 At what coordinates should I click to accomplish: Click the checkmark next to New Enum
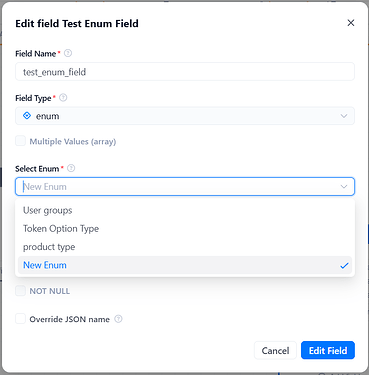click(344, 265)
